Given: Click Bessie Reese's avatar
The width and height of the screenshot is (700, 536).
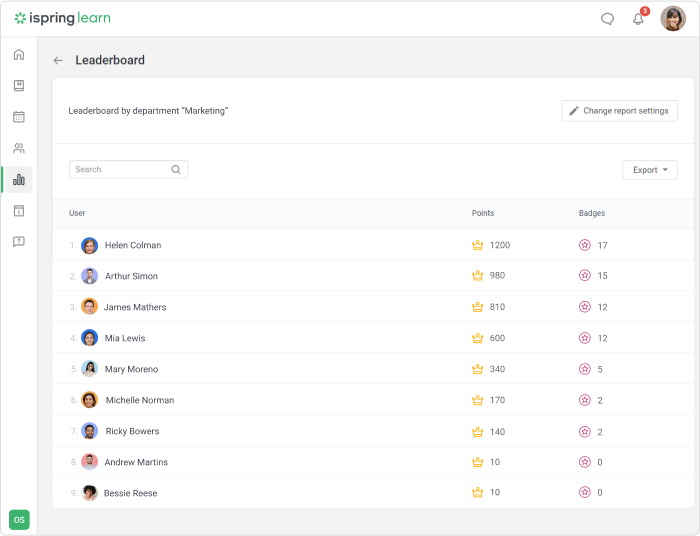Looking at the screenshot, I should tap(89, 493).
